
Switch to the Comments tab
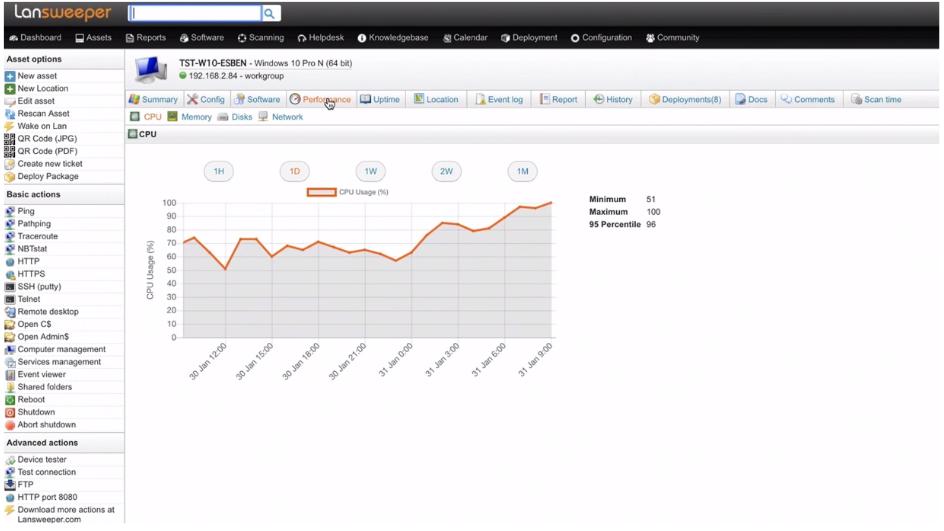[x=808, y=99]
